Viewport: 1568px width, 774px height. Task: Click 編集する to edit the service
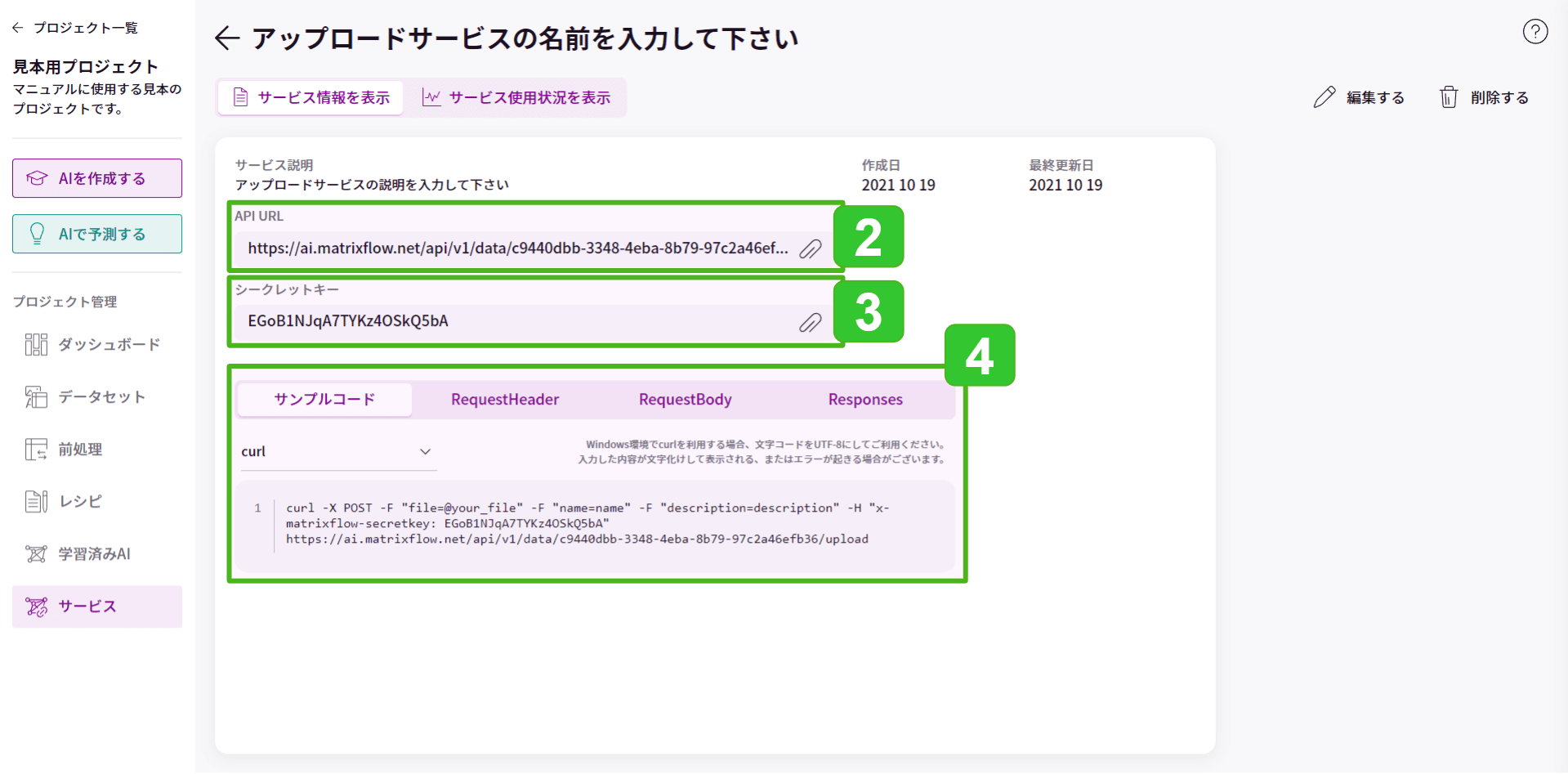pos(1359,97)
